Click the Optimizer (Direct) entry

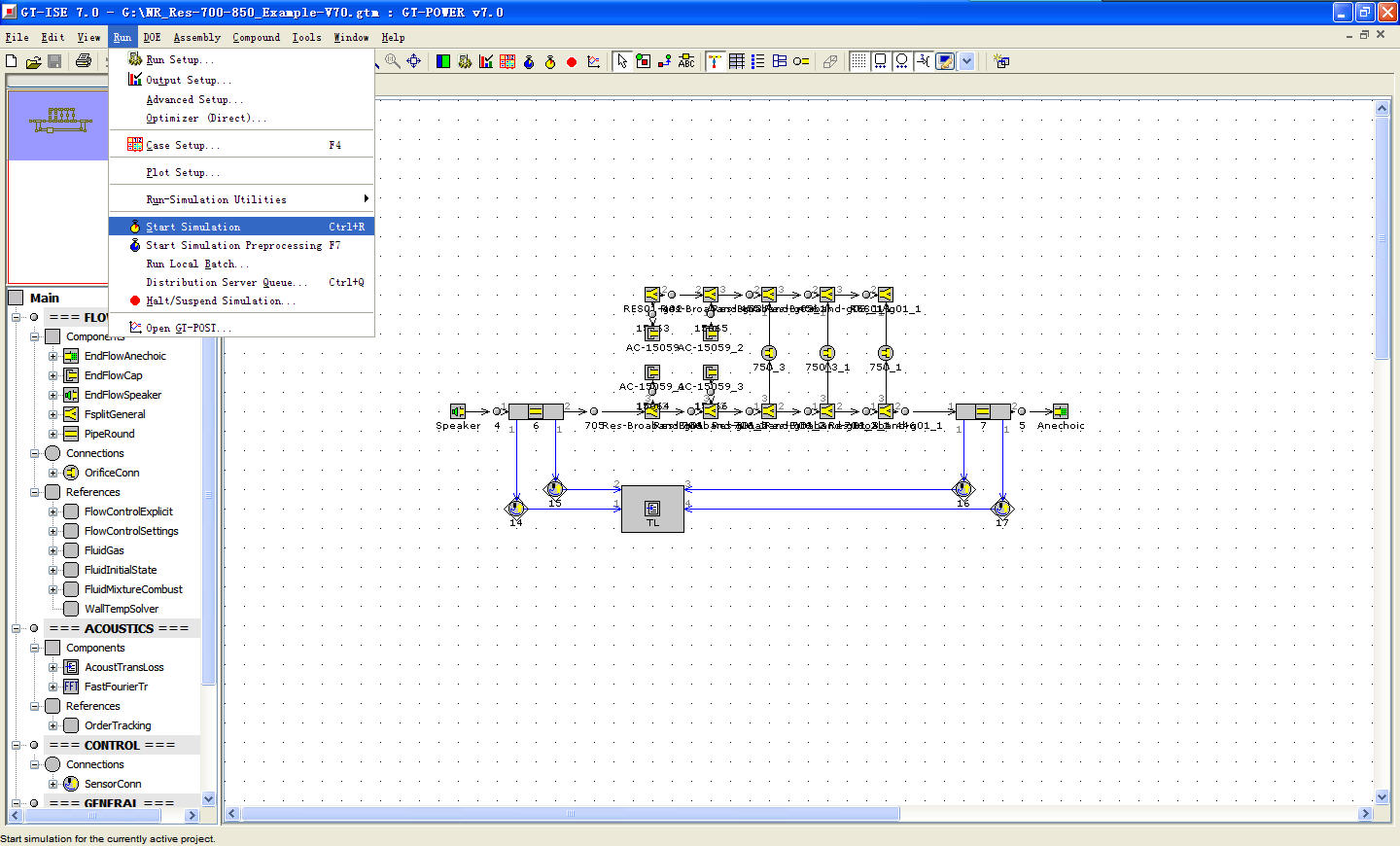point(242,118)
